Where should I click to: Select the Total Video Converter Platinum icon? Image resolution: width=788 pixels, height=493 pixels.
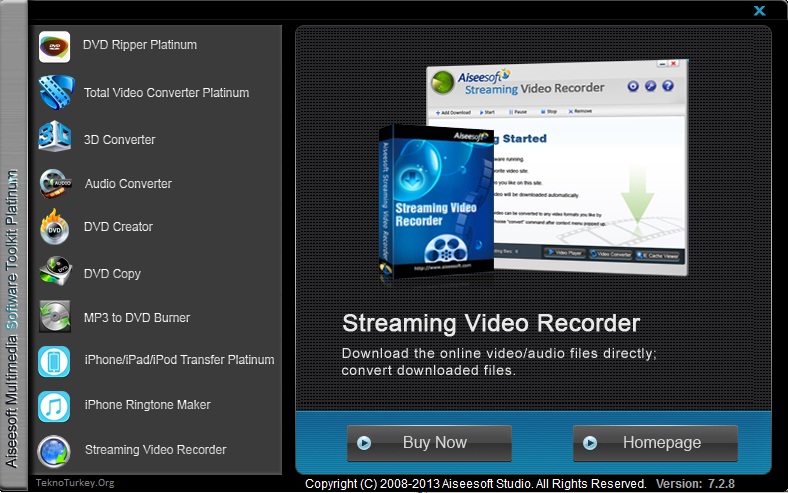pos(54,93)
